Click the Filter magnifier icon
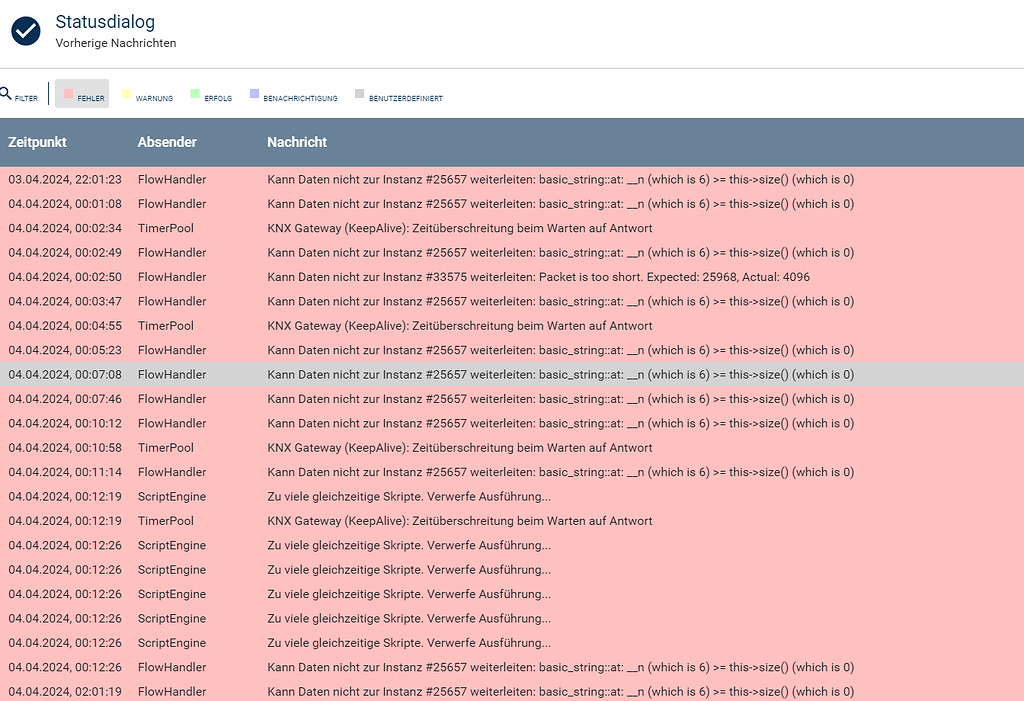This screenshot has width=1024, height=701. [6, 93]
